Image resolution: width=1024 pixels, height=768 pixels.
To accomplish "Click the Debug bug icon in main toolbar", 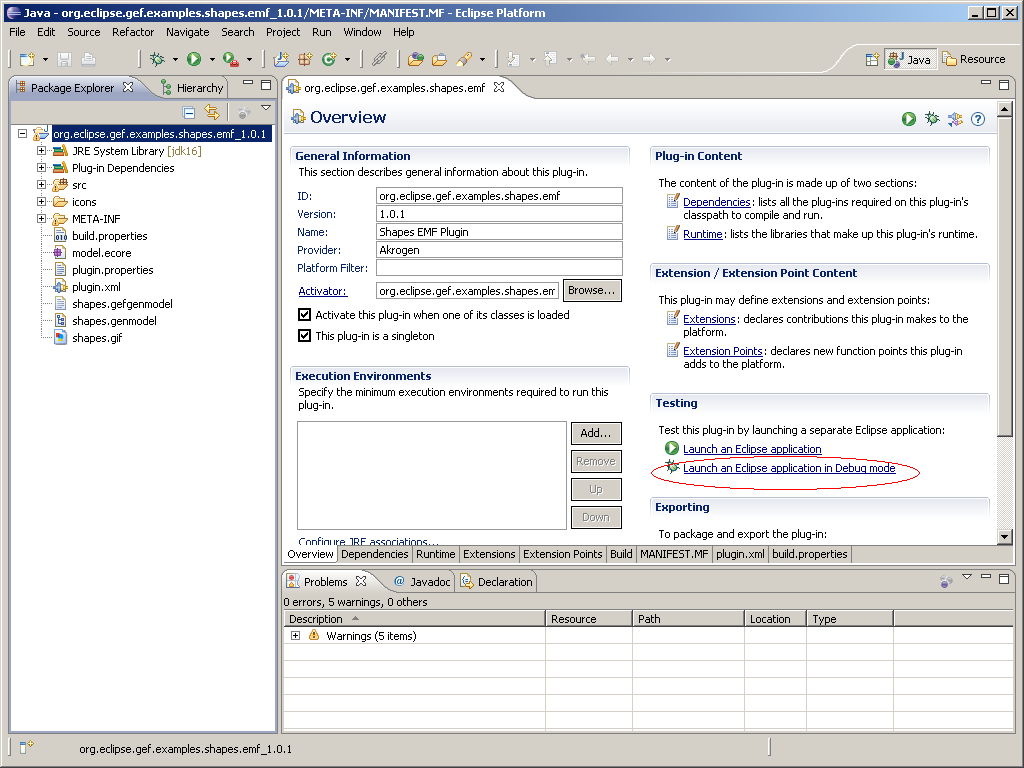I will [157, 60].
